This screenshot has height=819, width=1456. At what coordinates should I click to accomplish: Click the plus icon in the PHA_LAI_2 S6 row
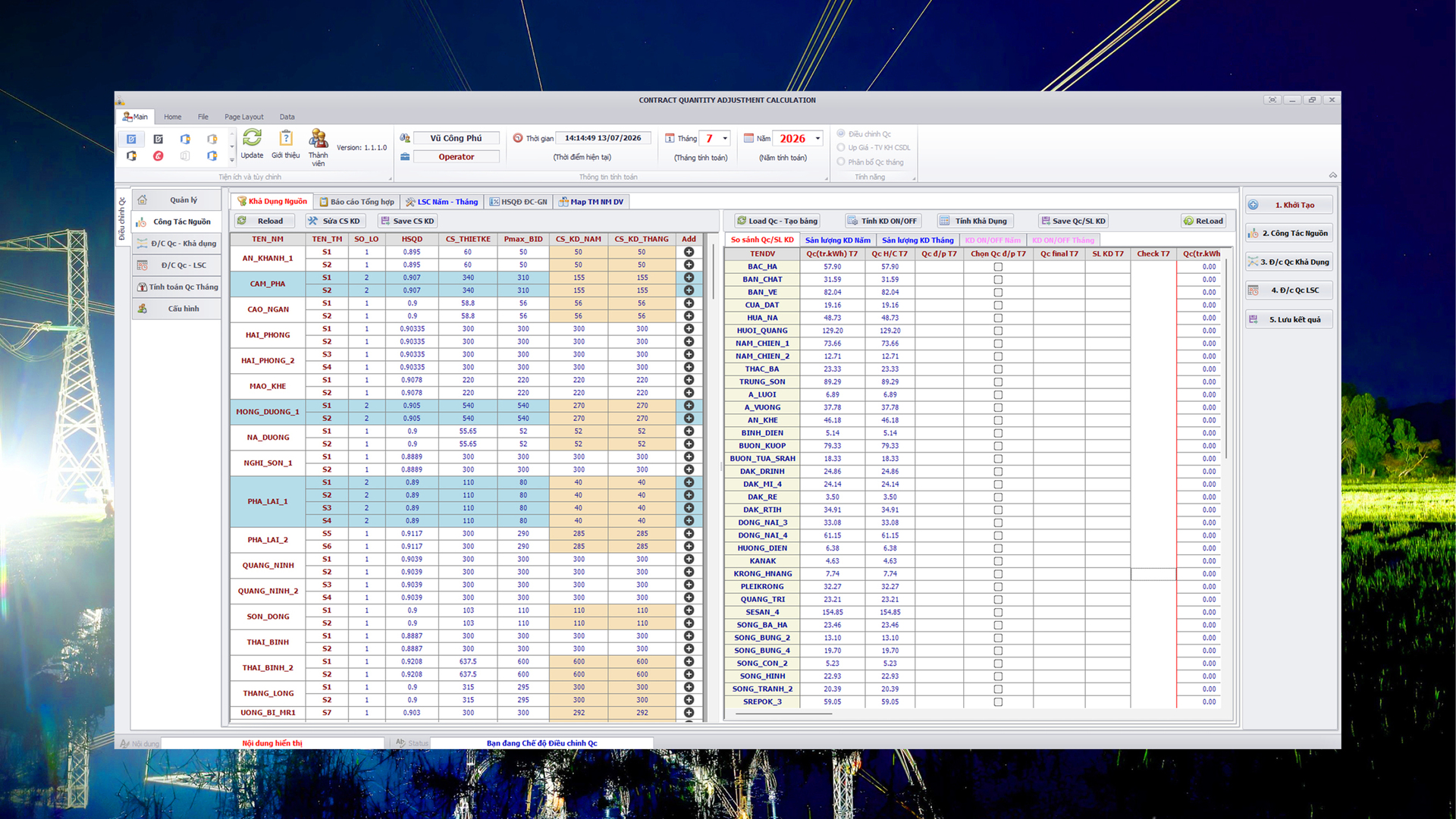coord(689,546)
